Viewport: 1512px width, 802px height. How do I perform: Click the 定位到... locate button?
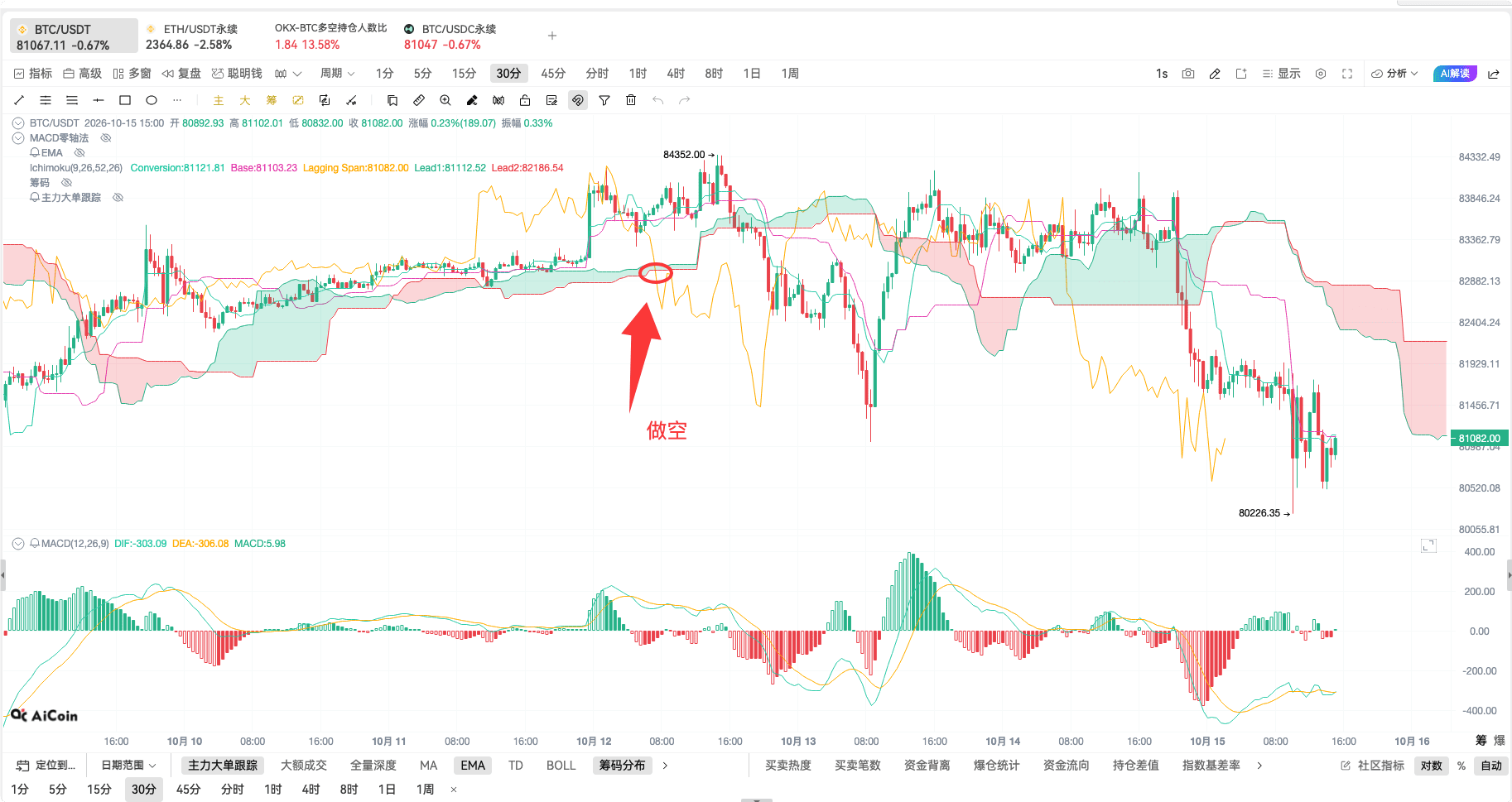pyautogui.click(x=46, y=766)
